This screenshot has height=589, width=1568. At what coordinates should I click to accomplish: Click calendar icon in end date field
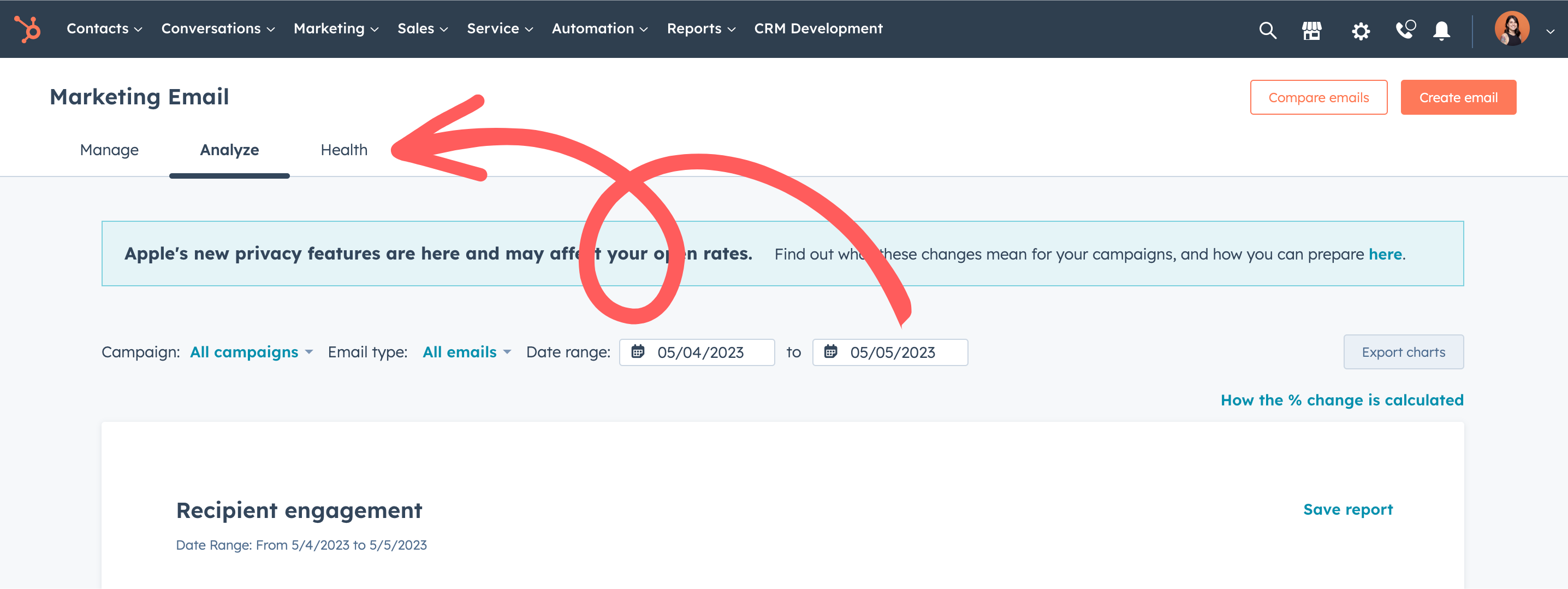point(830,352)
